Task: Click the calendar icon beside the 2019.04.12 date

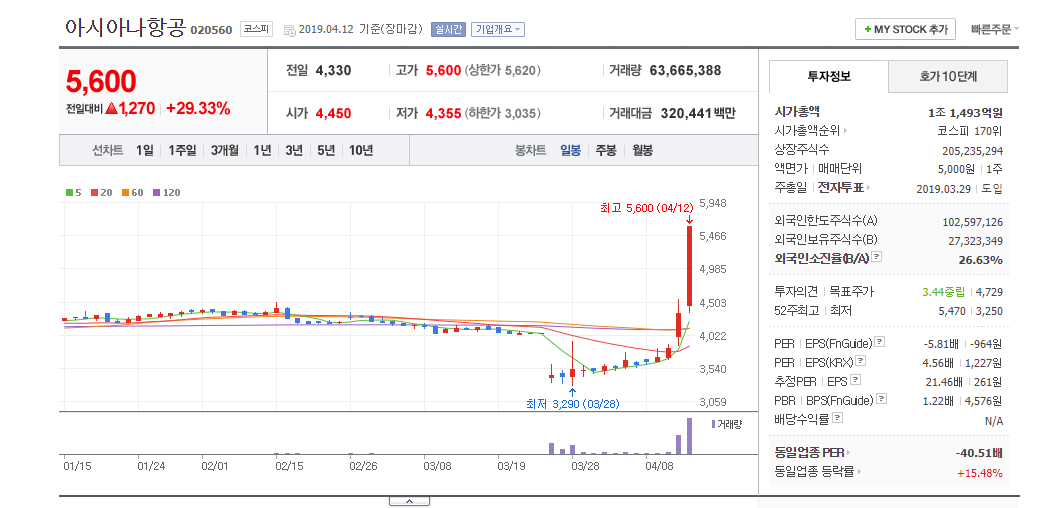Action: 290,30
